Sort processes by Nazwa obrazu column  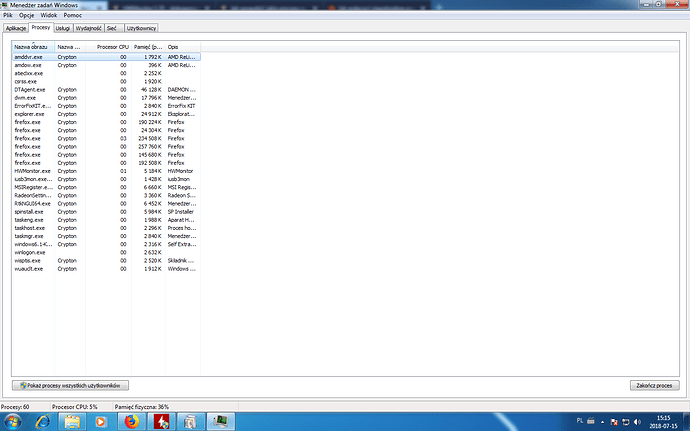(x=32, y=47)
